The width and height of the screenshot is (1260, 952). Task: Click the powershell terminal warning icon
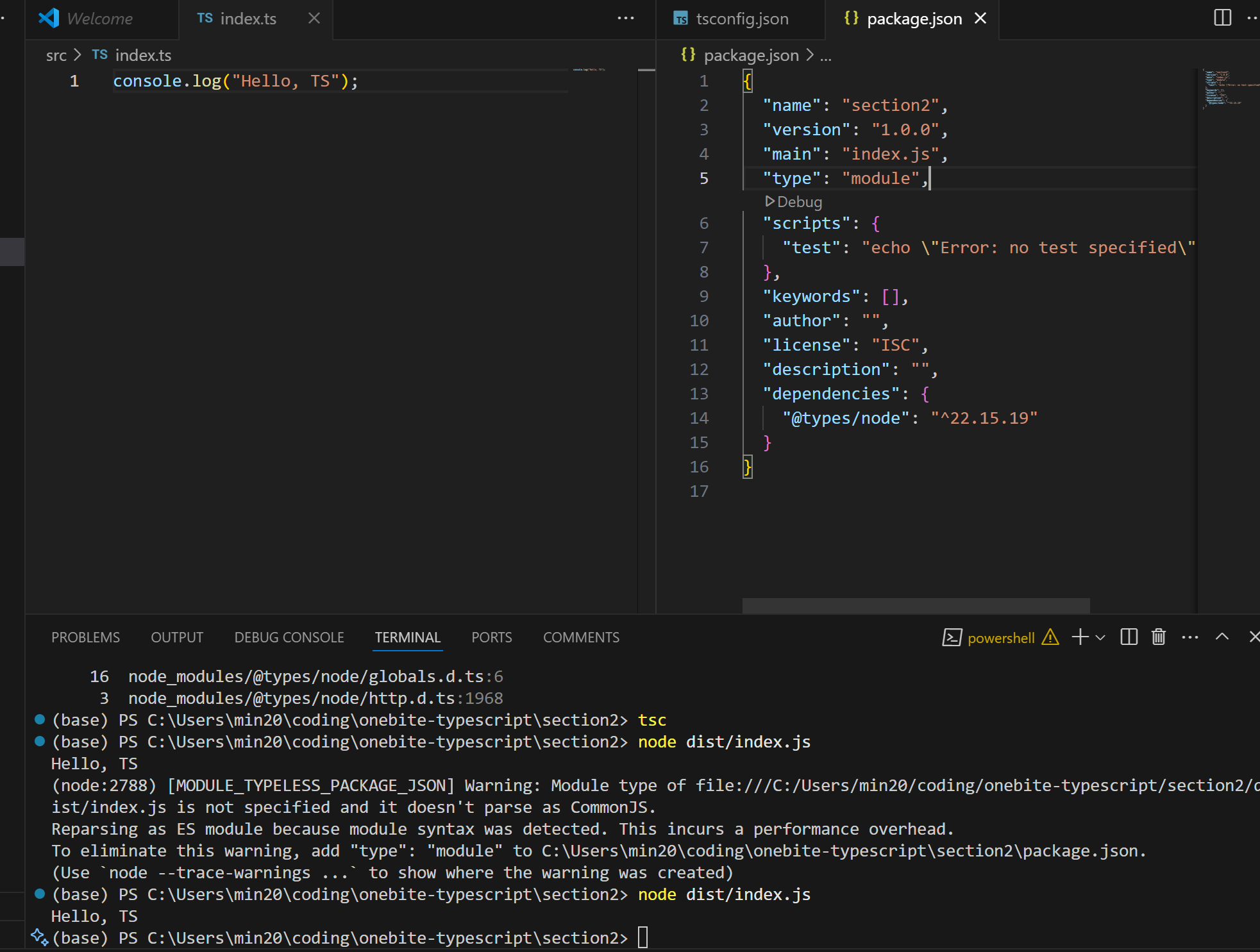[1050, 637]
